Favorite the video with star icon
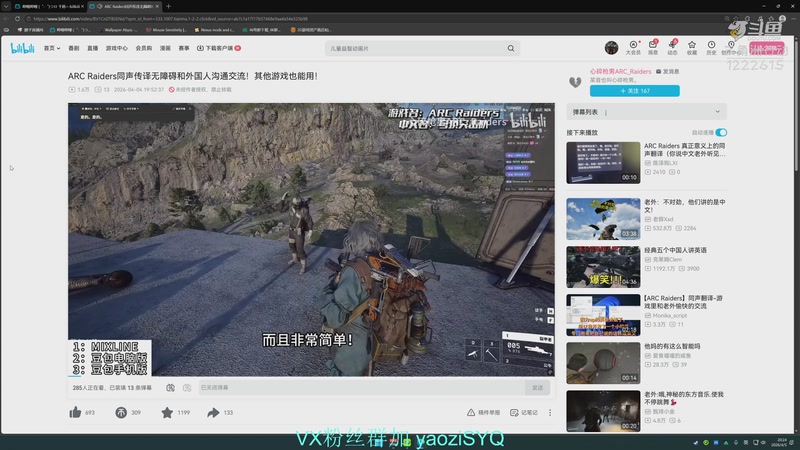The height and width of the screenshot is (450, 800). coord(167,412)
